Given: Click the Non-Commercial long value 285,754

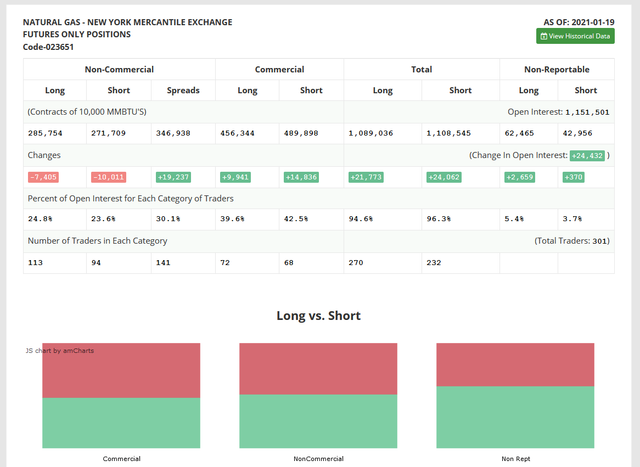Looking at the screenshot, I should click(x=45, y=133).
